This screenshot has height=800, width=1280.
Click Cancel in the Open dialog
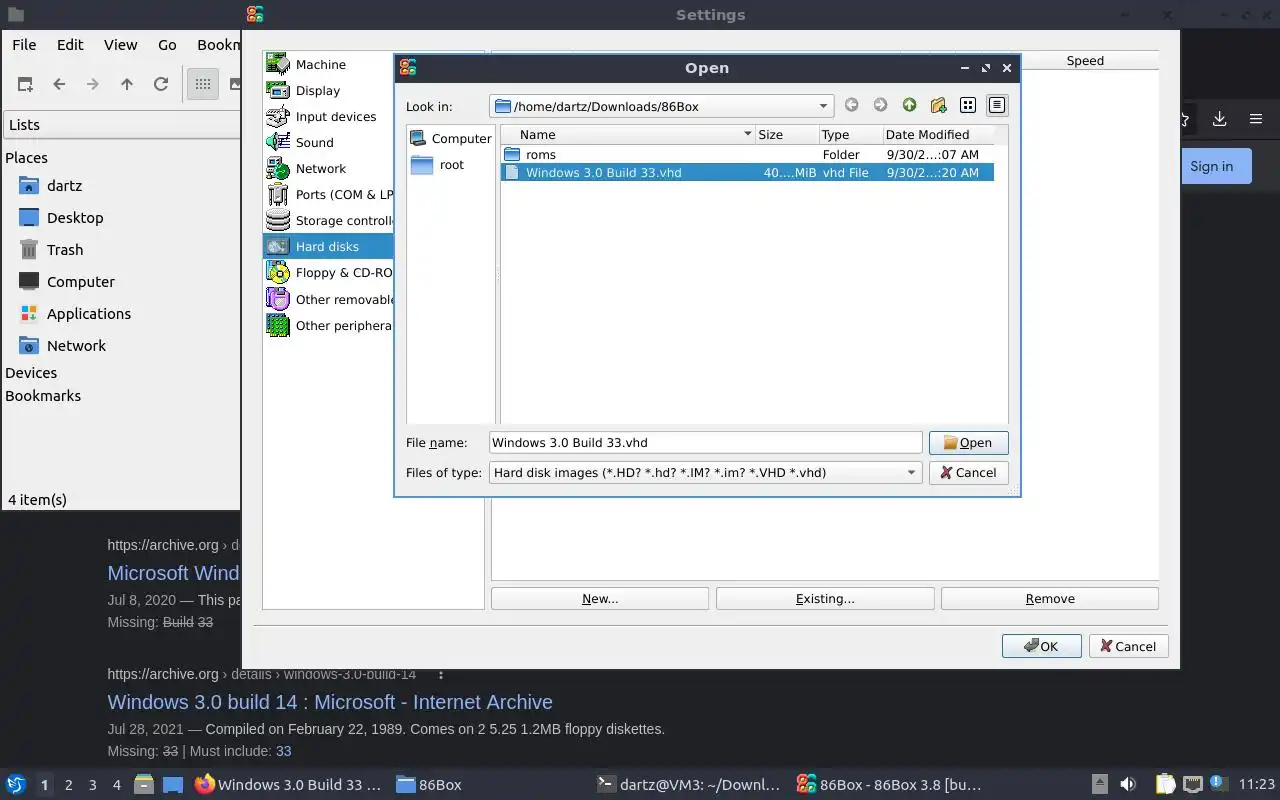968,473
